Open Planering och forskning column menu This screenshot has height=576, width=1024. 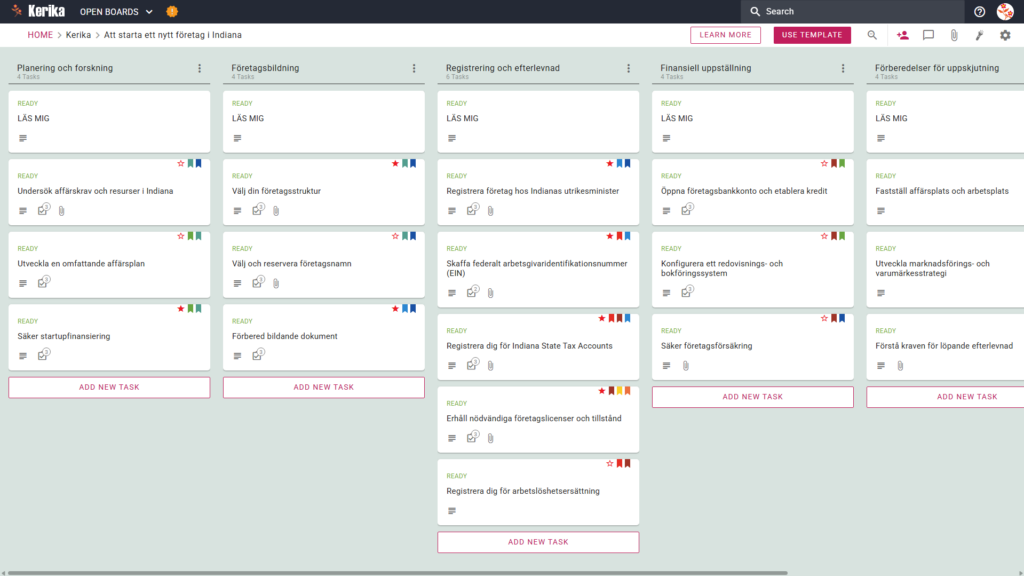(x=200, y=68)
